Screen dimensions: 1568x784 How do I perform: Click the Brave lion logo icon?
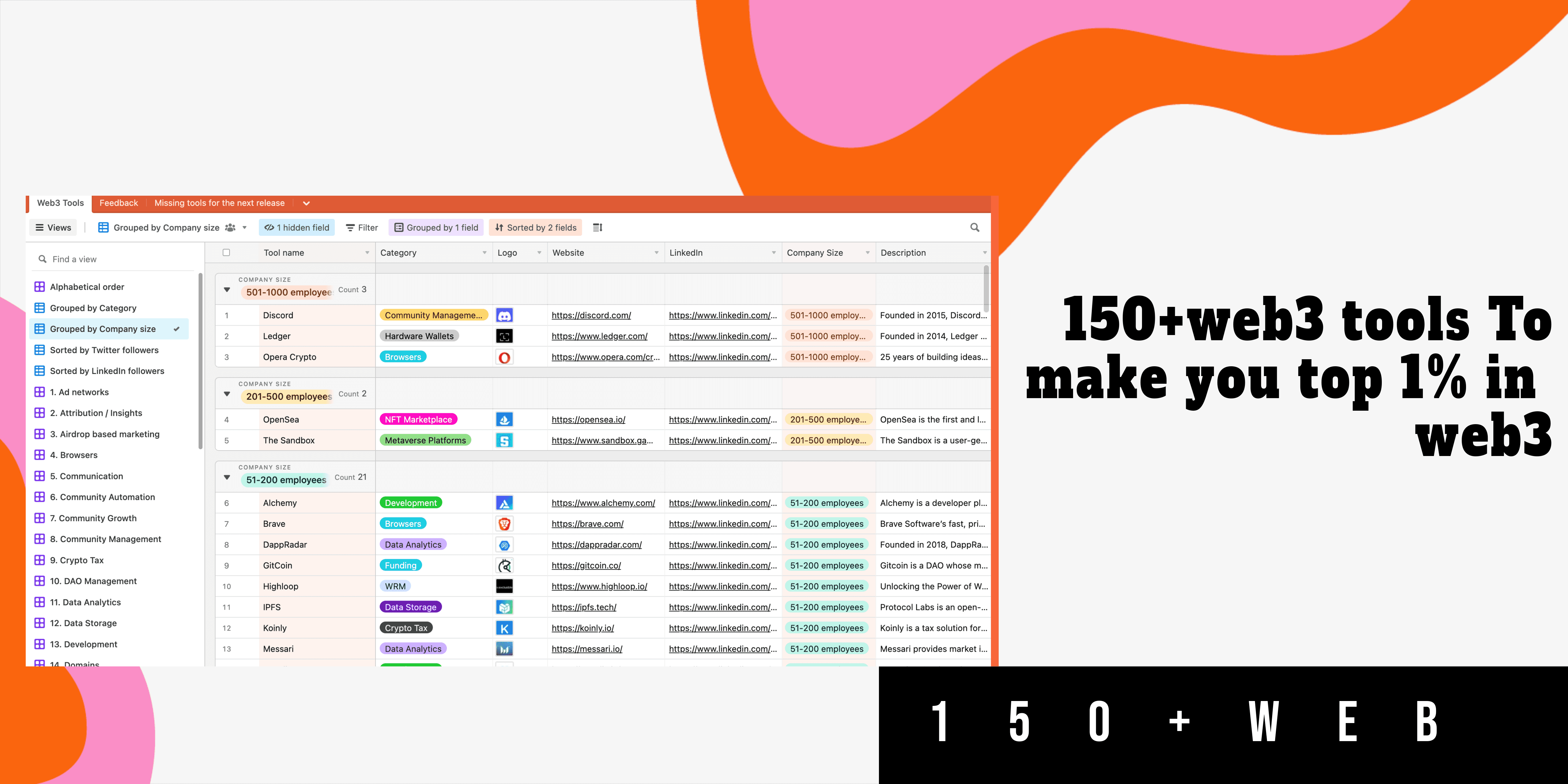pyautogui.click(x=504, y=524)
